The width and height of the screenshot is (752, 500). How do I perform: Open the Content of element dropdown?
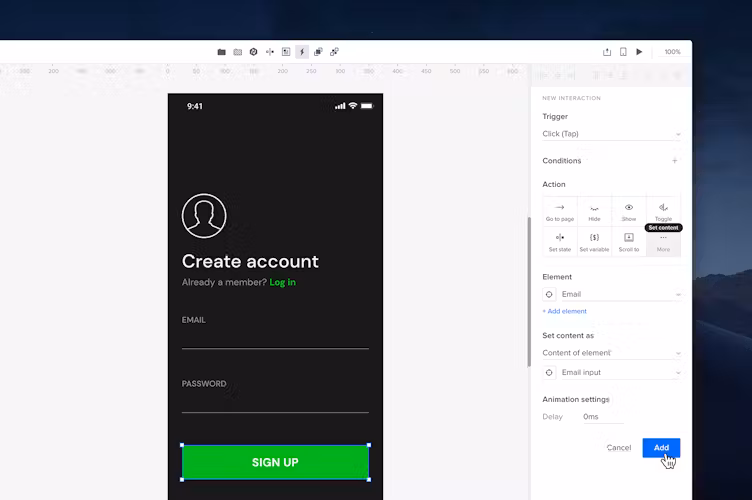(611, 353)
